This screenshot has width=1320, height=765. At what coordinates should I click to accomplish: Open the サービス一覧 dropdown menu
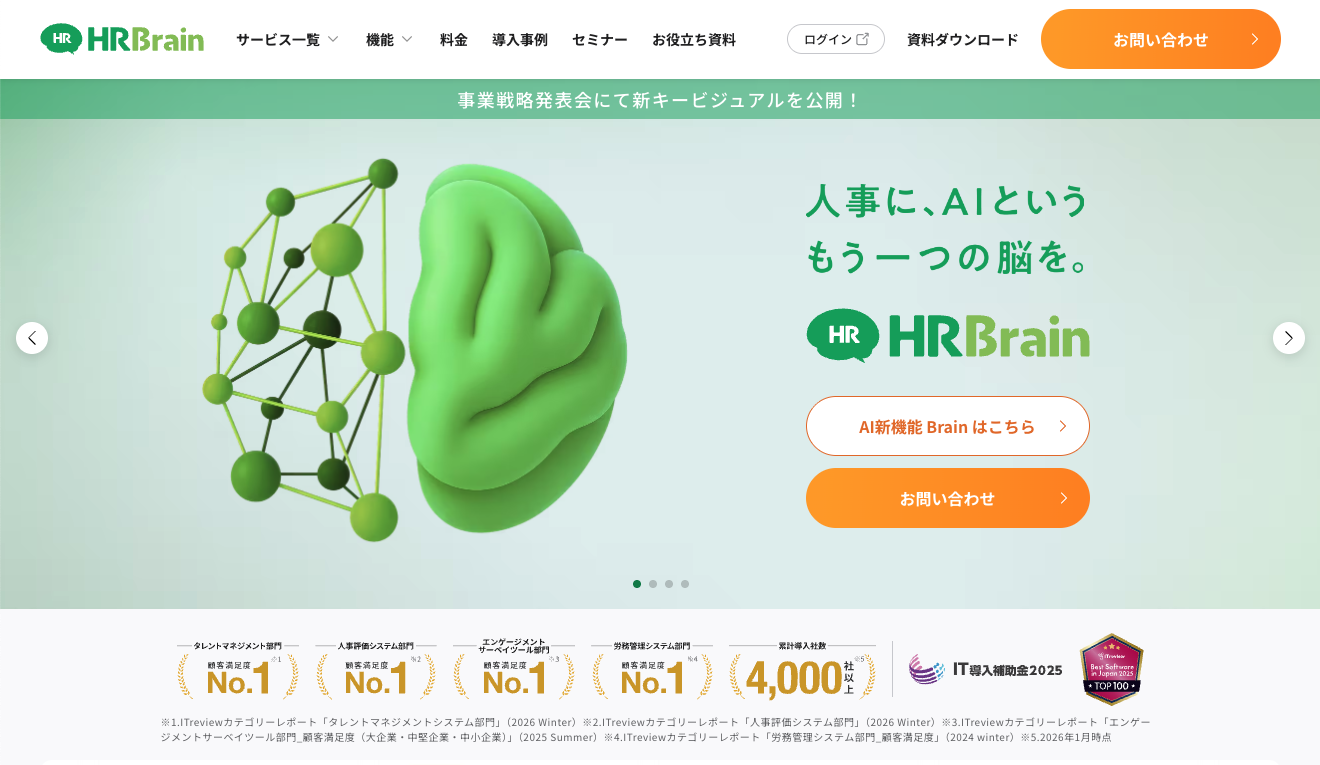(x=287, y=39)
